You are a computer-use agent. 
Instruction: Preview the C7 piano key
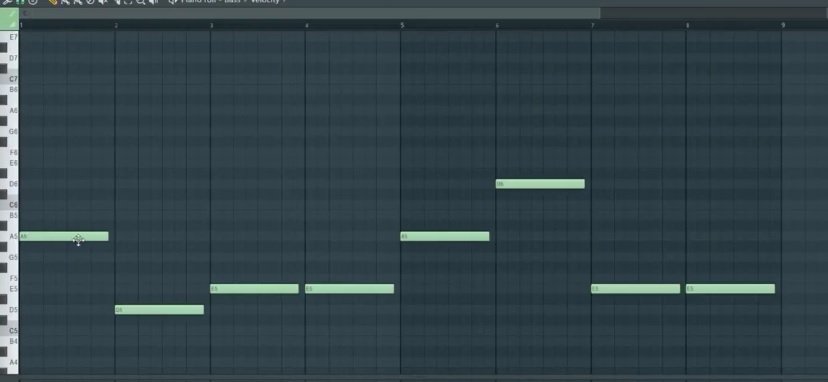pyautogui.click(x=10, y=79)
